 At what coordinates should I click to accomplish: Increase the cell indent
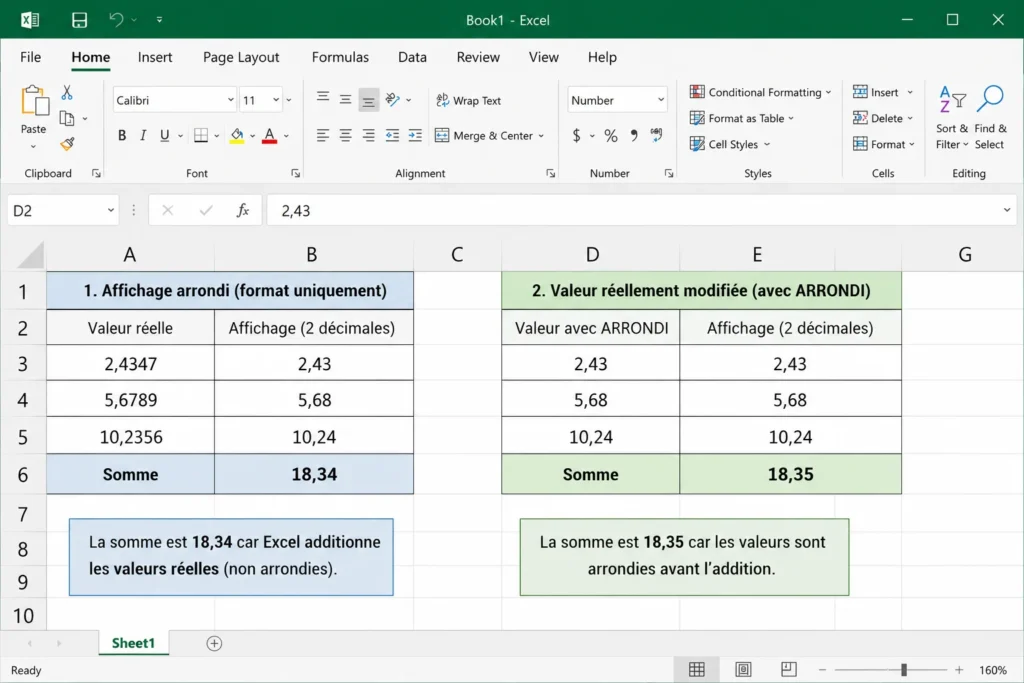point(415,135)
